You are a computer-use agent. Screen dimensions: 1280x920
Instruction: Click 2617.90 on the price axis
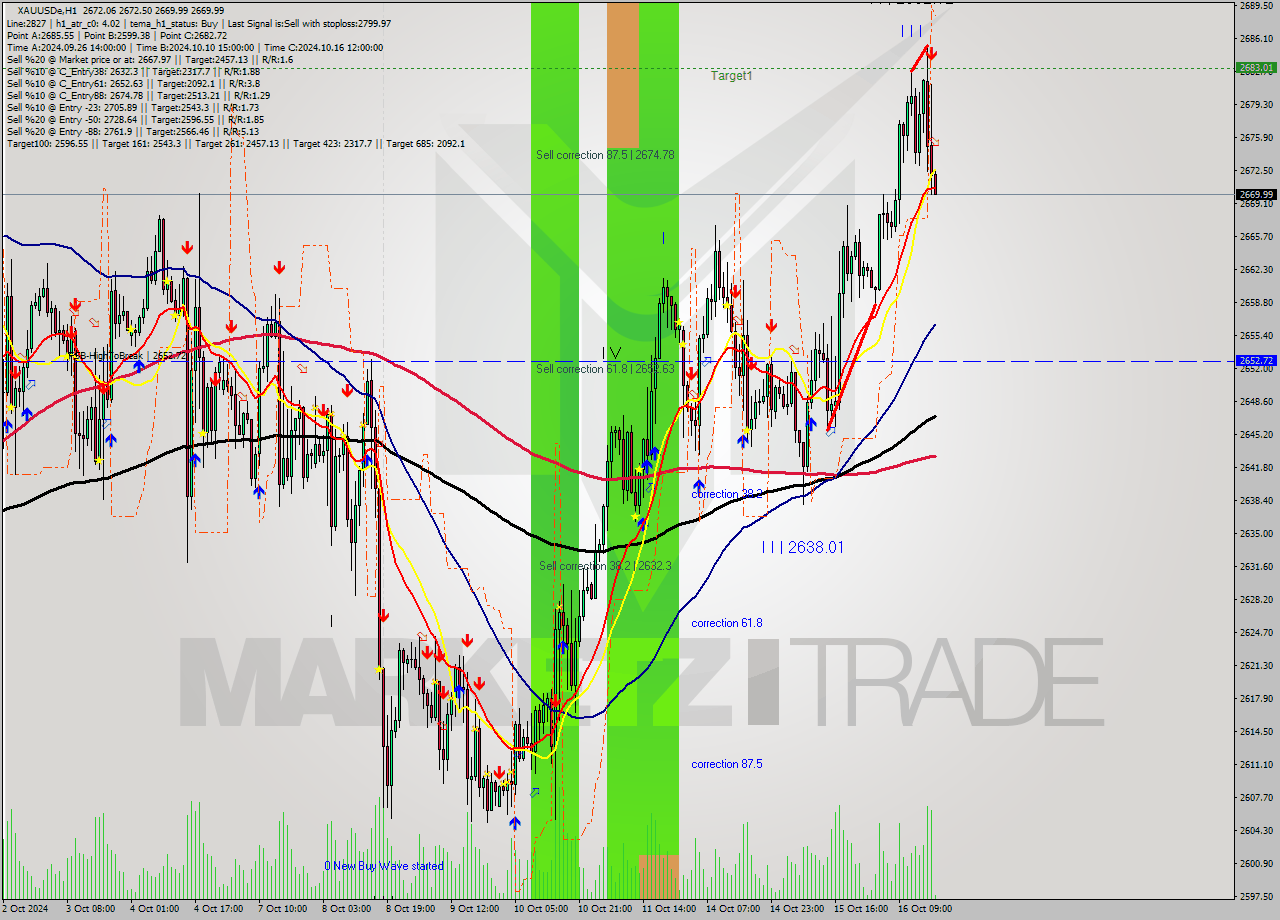(x=1256, y=698)
